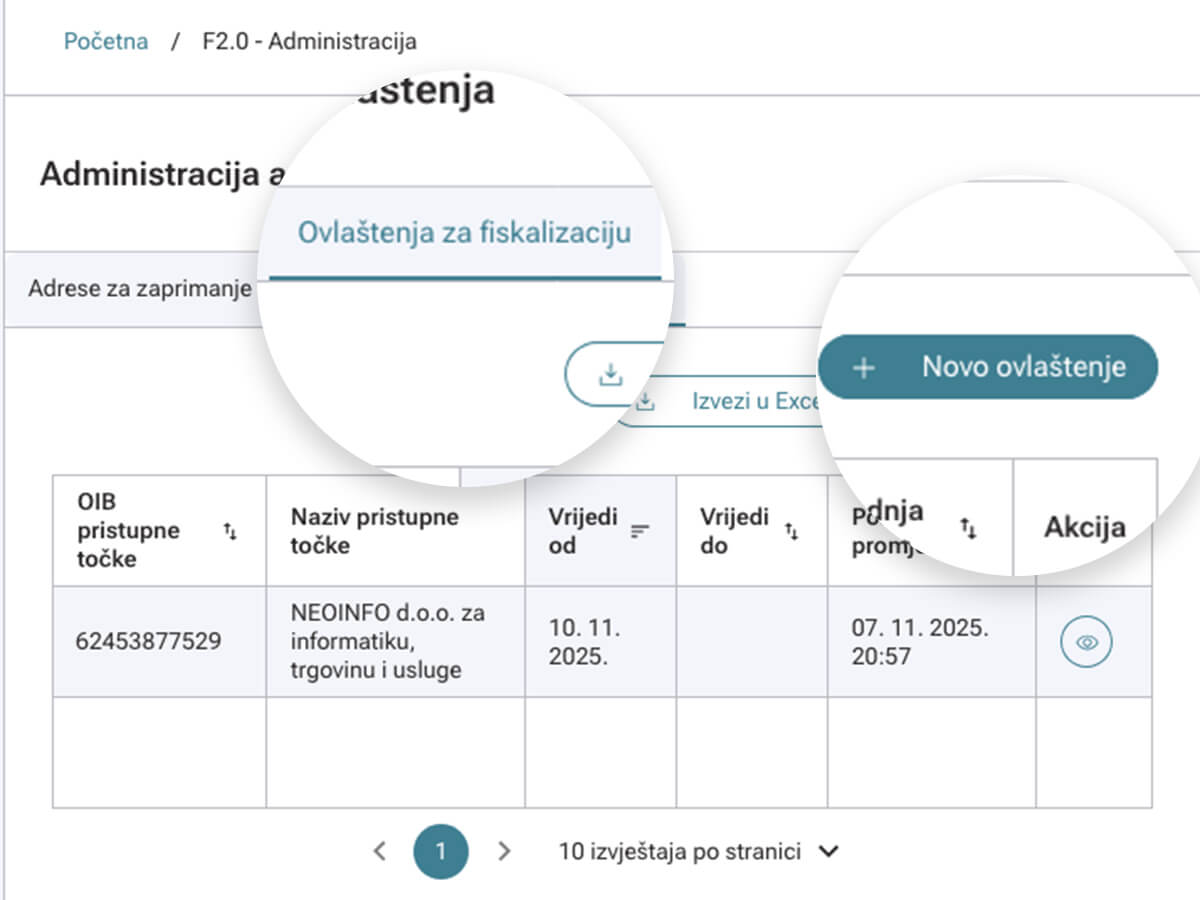Go to the previous page of results

(x=380, y=851)
